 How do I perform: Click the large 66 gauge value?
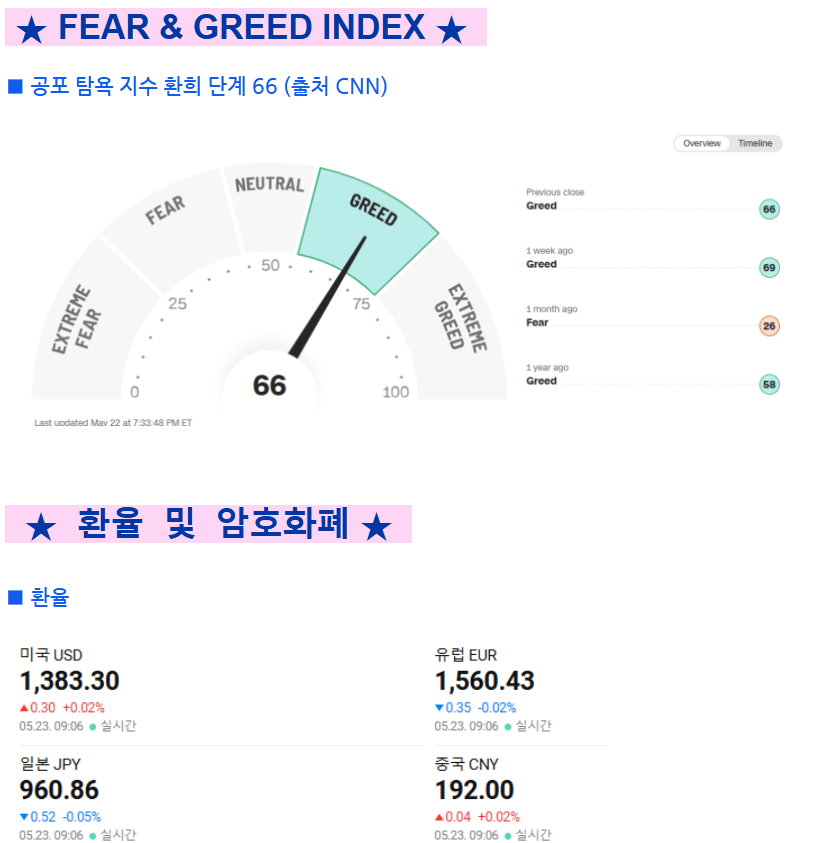point(269,385)
